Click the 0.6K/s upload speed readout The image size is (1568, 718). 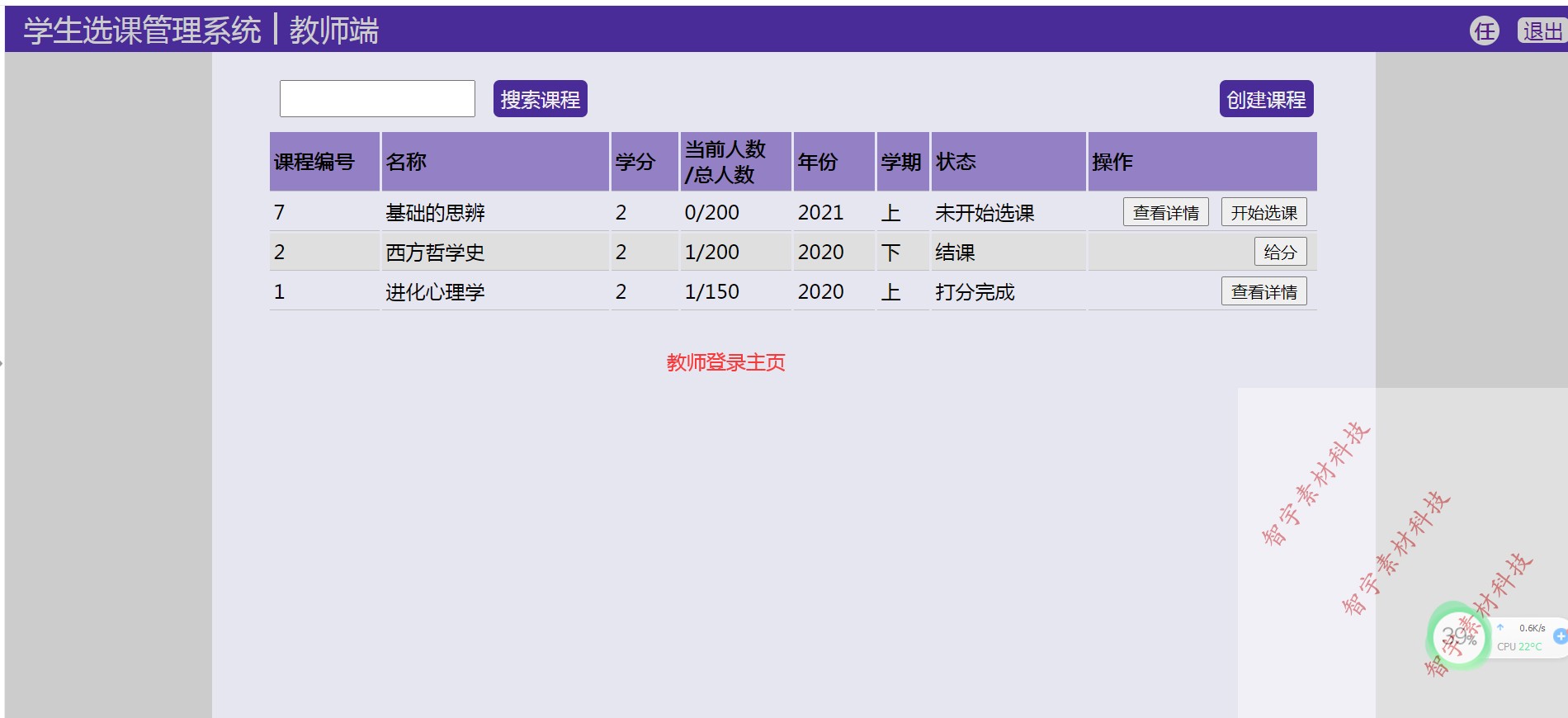point(1533,628)
